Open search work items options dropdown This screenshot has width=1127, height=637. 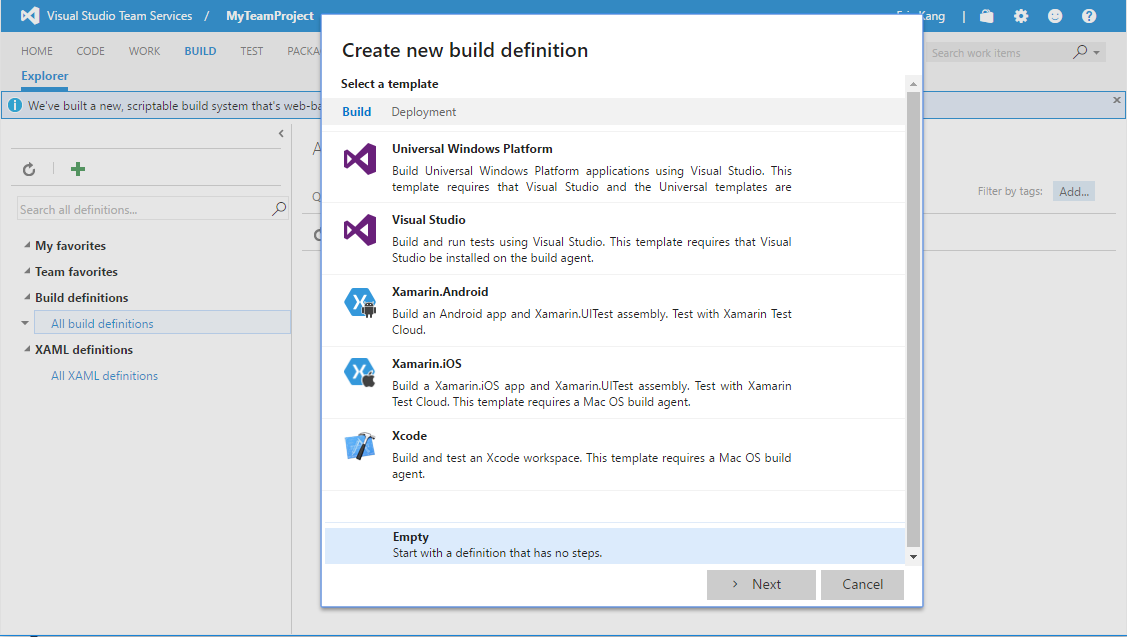coord(1096,52)
